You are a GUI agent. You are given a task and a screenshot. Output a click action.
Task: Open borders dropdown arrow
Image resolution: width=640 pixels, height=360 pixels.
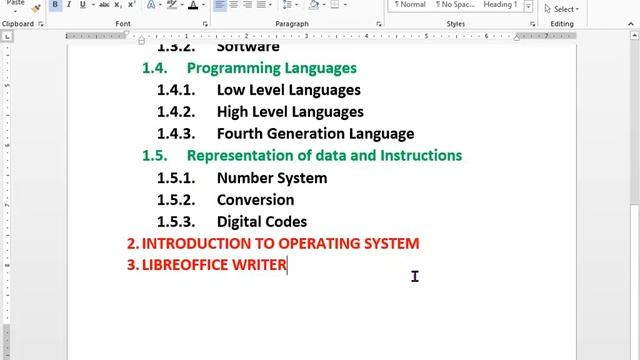coord(345,4)
